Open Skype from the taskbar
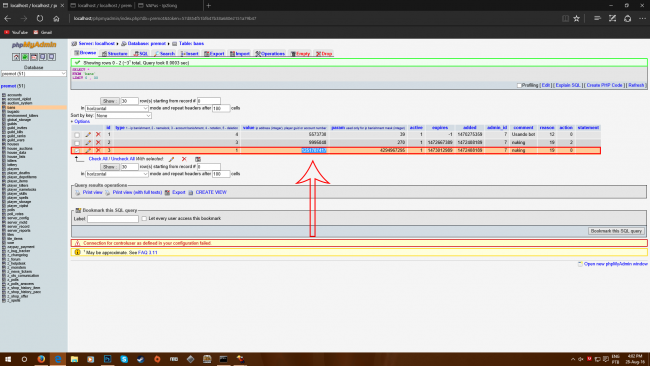 point(124,359)
